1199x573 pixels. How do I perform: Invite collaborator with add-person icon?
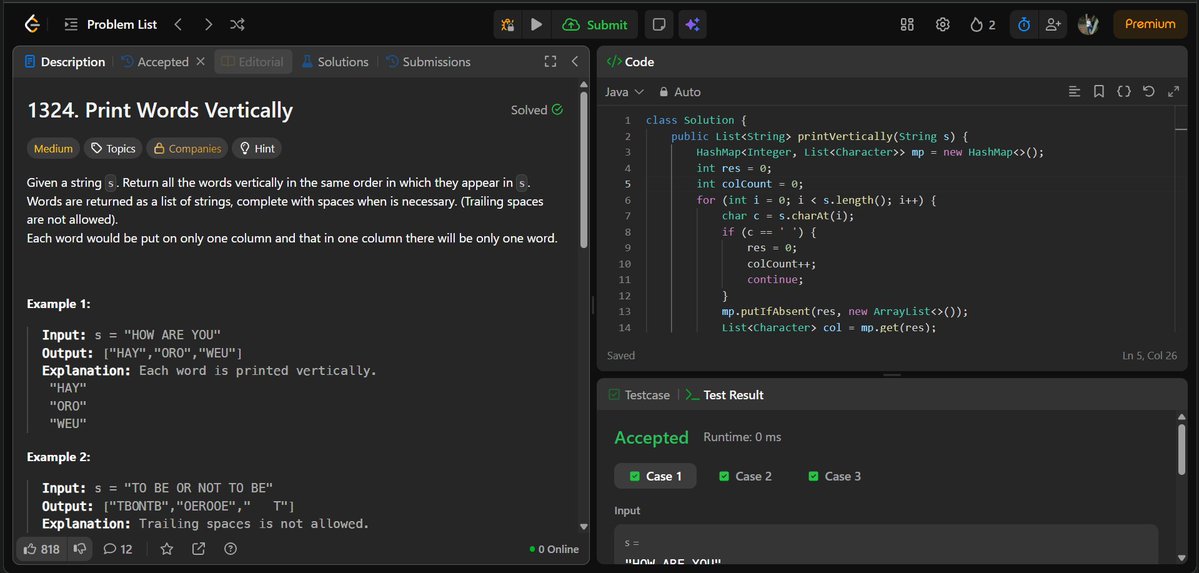point(1053,24)
